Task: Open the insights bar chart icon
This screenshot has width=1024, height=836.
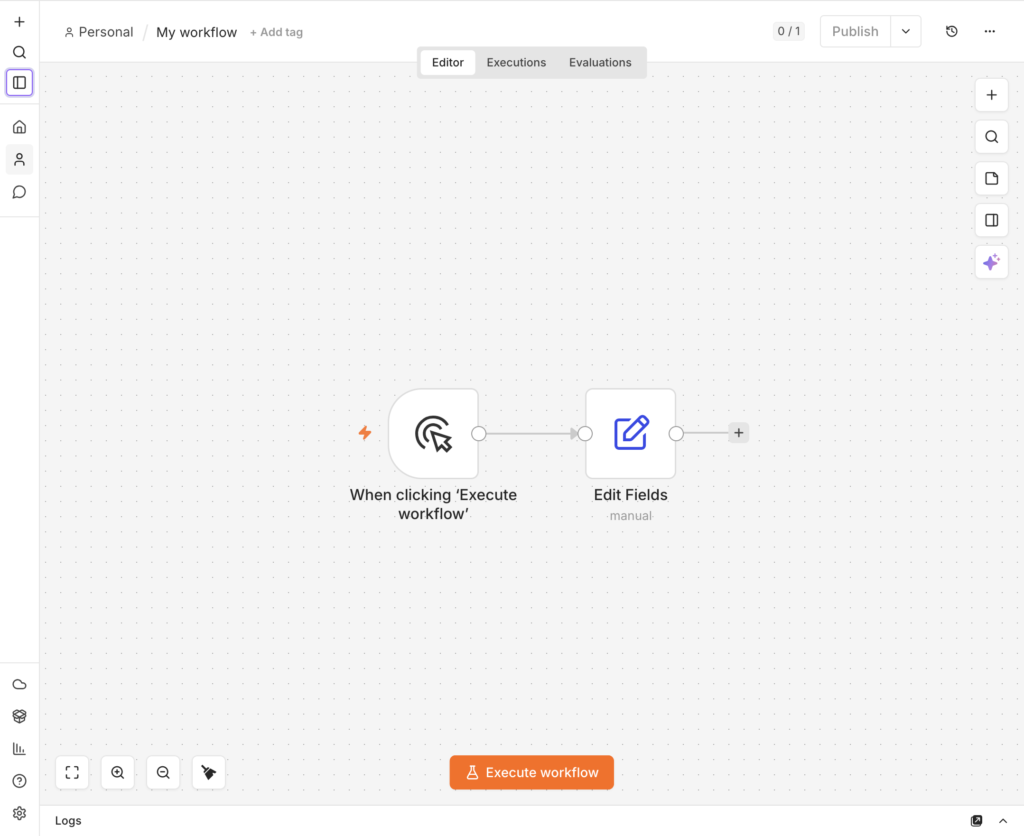Action: point(20,748)
